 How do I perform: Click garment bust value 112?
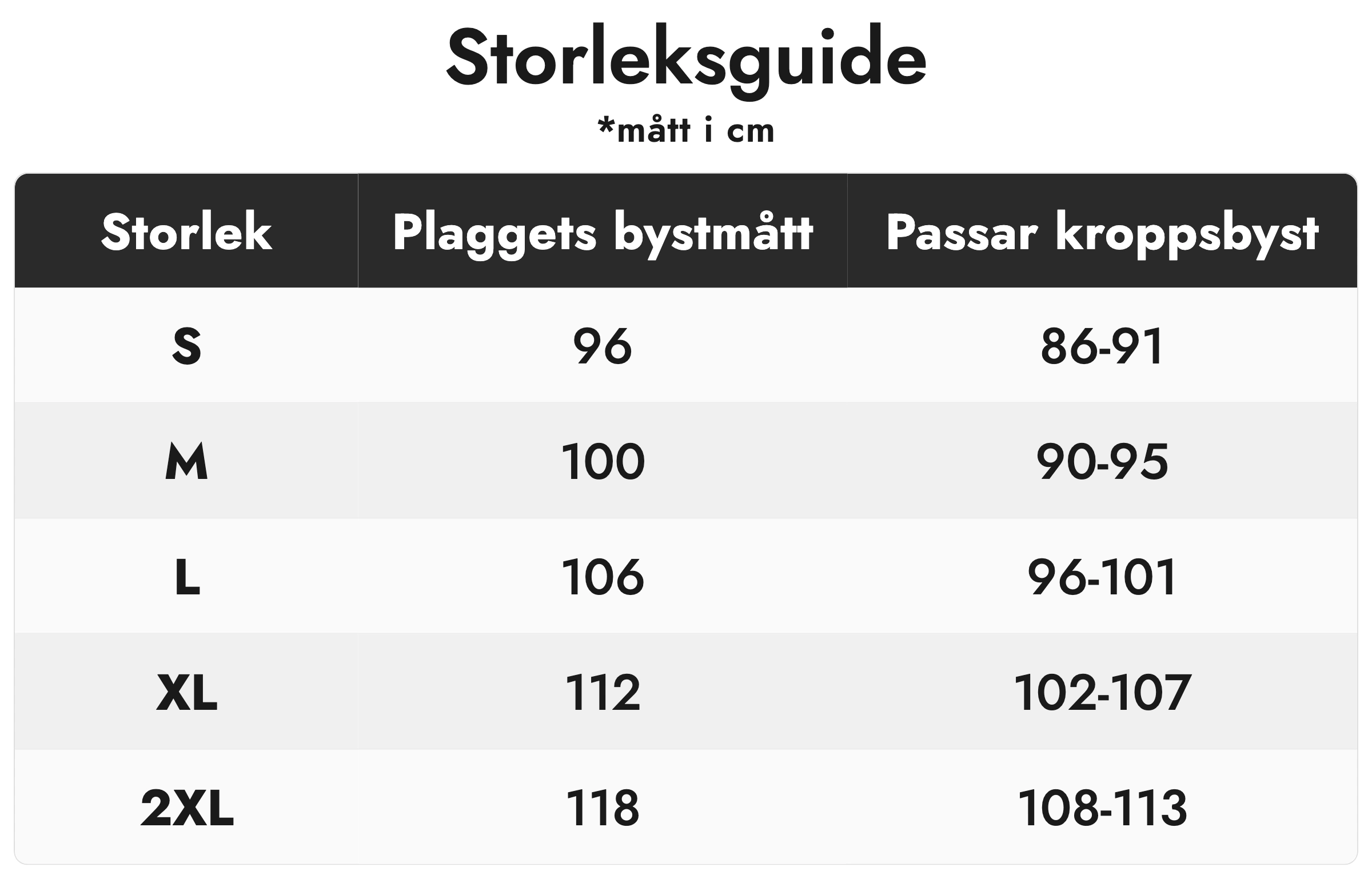pos(603,692)
